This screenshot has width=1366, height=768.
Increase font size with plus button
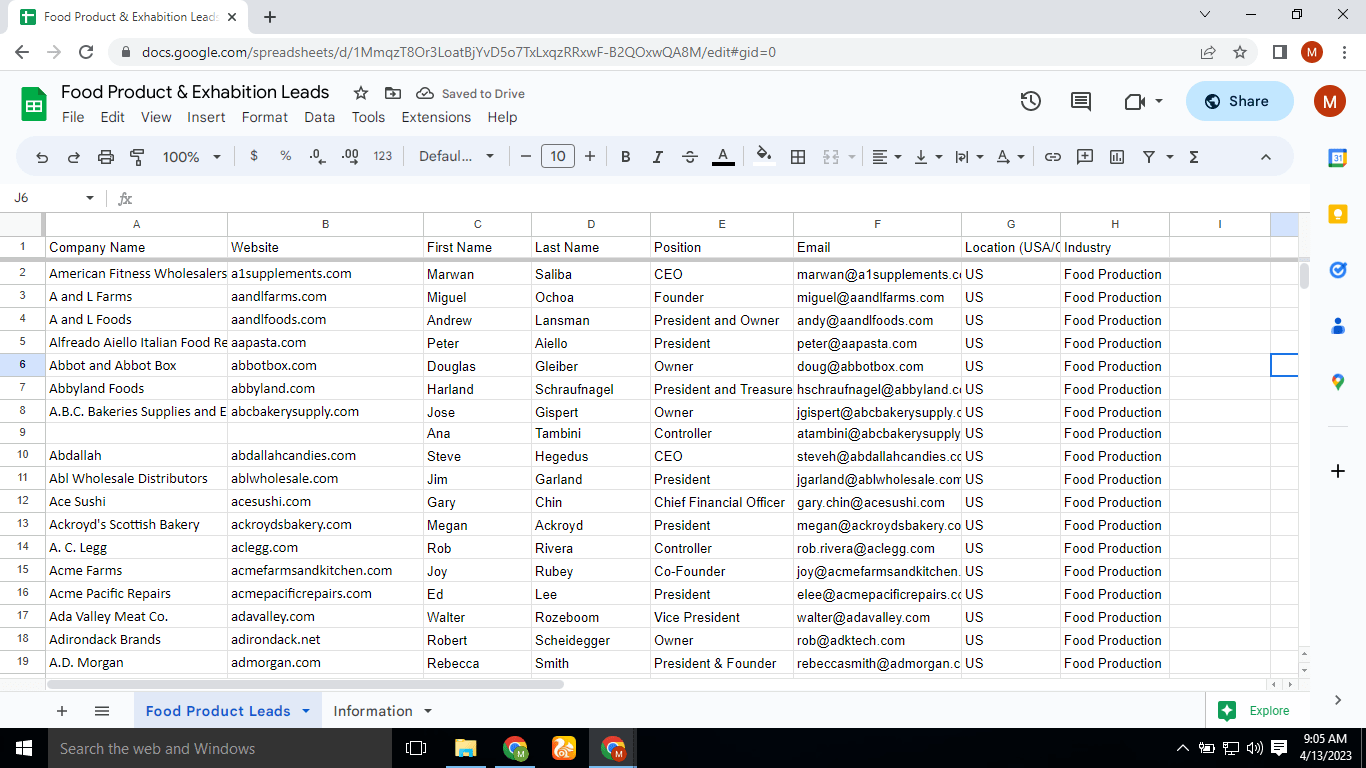[x=590, y=156]
